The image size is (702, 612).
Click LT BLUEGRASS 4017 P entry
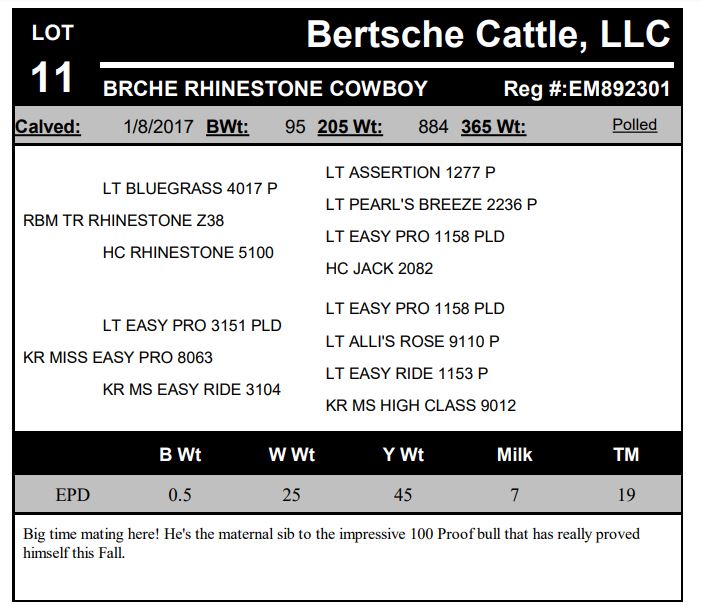(x=190, y=188)
